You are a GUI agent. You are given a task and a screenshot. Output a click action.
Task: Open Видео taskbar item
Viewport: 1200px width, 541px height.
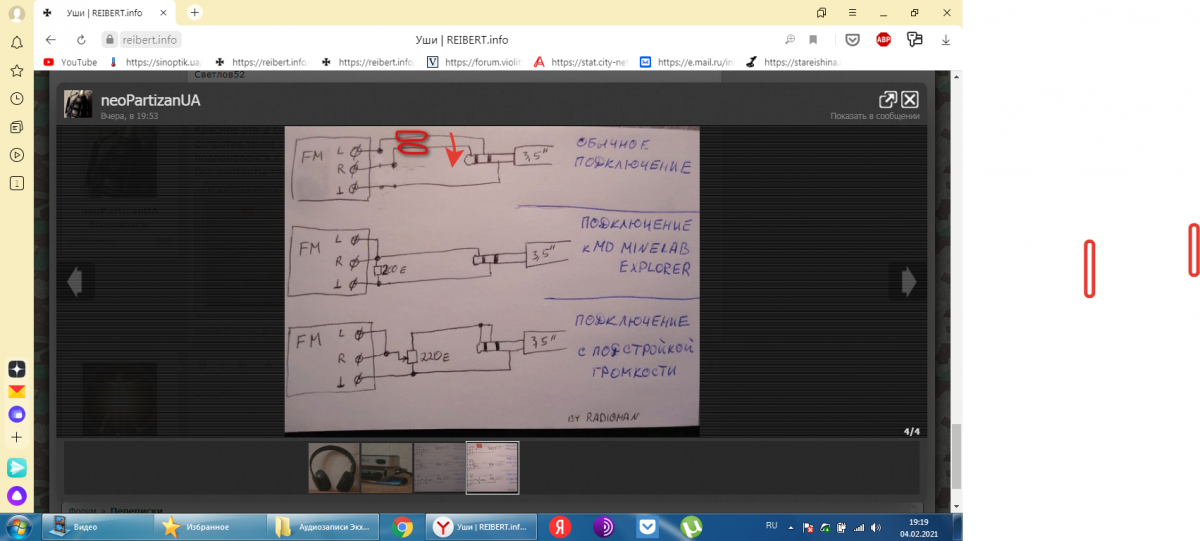click(x=97, y=526)
